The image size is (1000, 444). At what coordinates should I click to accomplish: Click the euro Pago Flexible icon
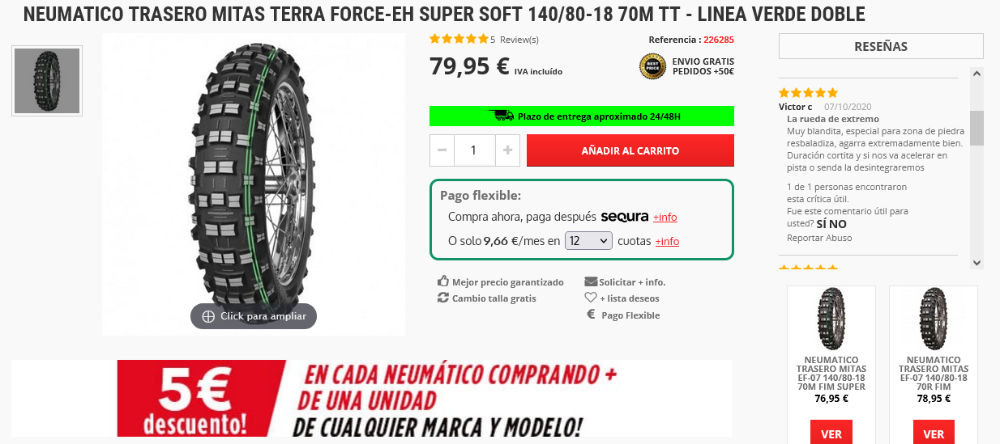[x=591, y=314]
